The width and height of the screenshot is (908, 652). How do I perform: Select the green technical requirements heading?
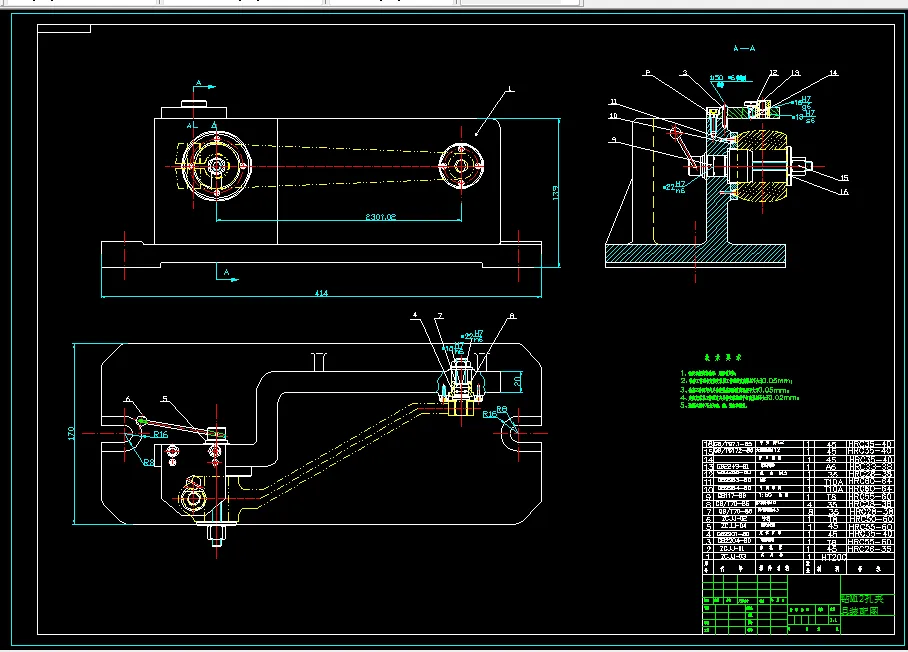tap(723, 358)
